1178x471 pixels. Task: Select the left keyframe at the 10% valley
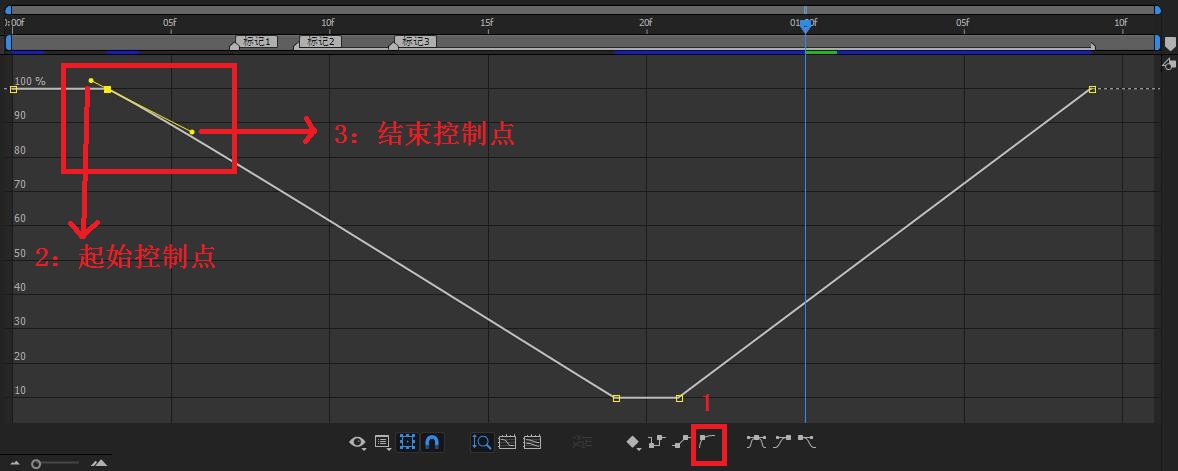pos(616,398)
